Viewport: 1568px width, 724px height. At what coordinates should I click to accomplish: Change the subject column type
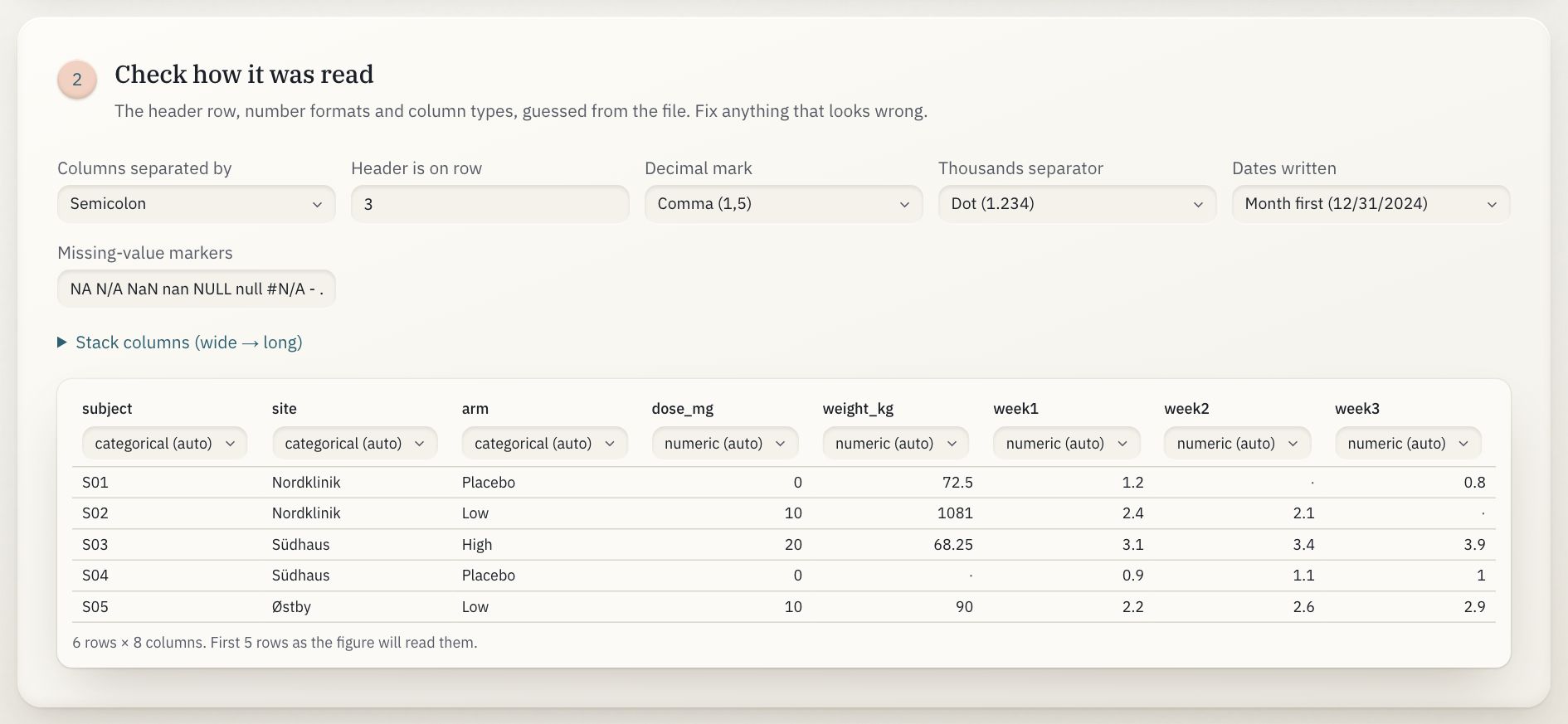(x=164, y=444)
